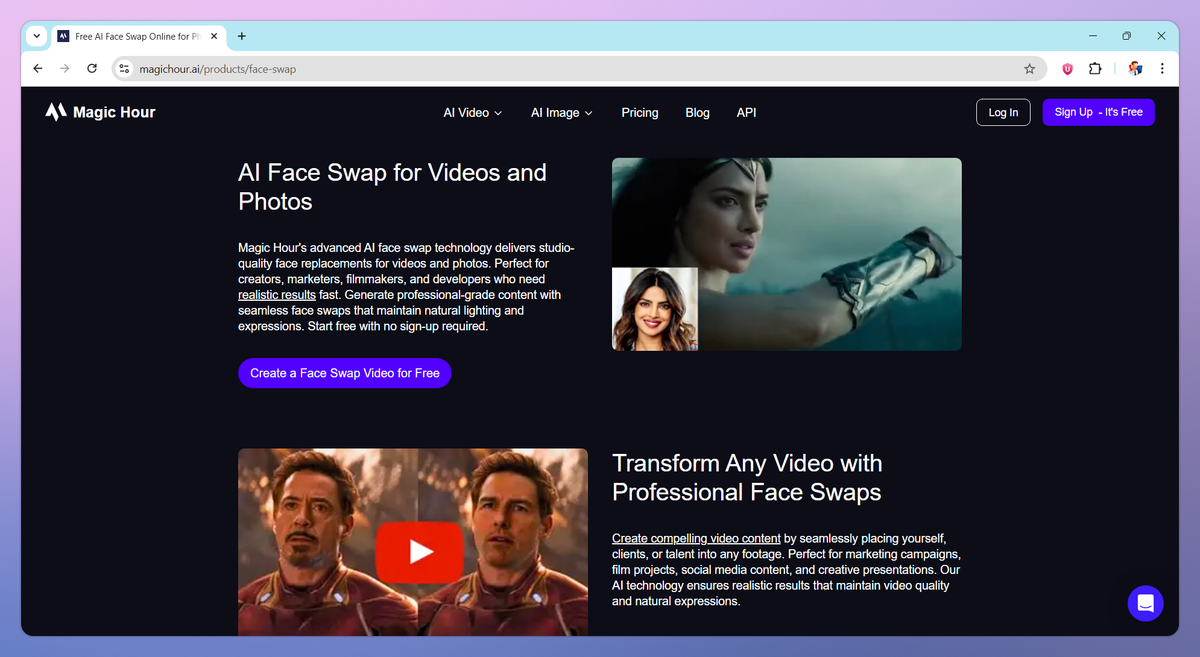
Task: Follow the realistic results link
Action: (x=277, y=295)
